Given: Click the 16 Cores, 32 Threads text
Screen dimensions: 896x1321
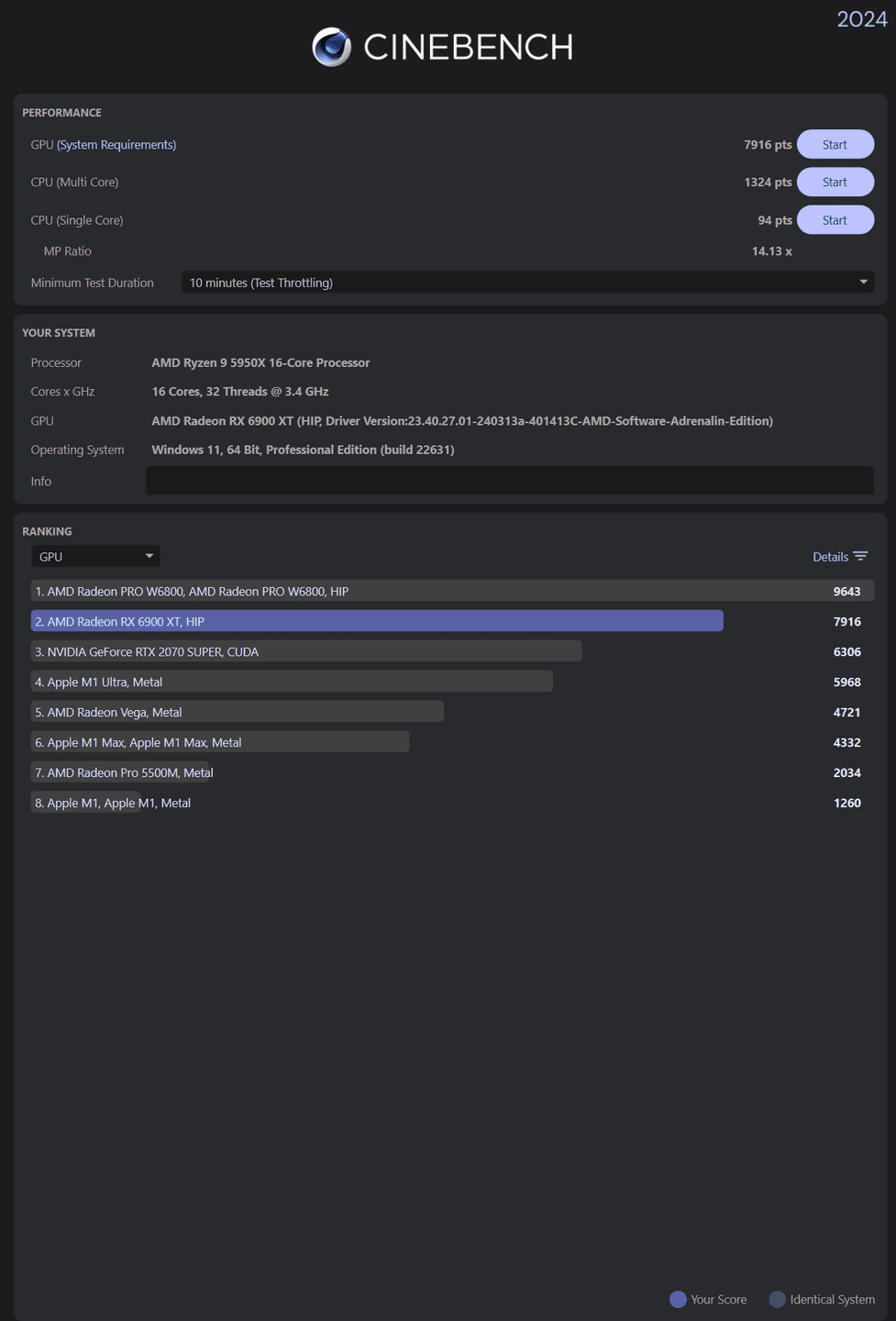Looking at the screenshot, I should (x=240, y=392).
